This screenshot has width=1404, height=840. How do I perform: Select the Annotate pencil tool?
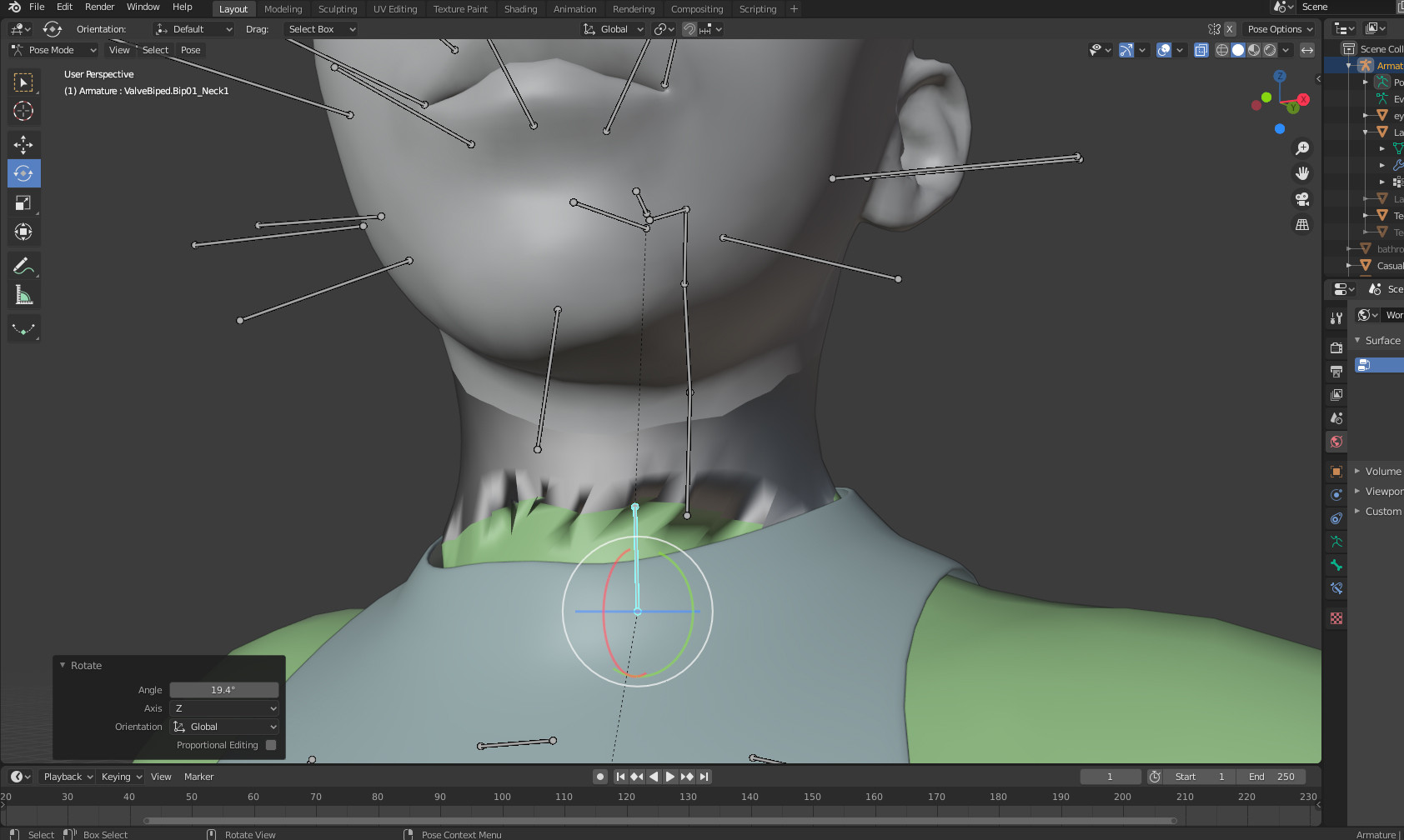tap(23, 266)
